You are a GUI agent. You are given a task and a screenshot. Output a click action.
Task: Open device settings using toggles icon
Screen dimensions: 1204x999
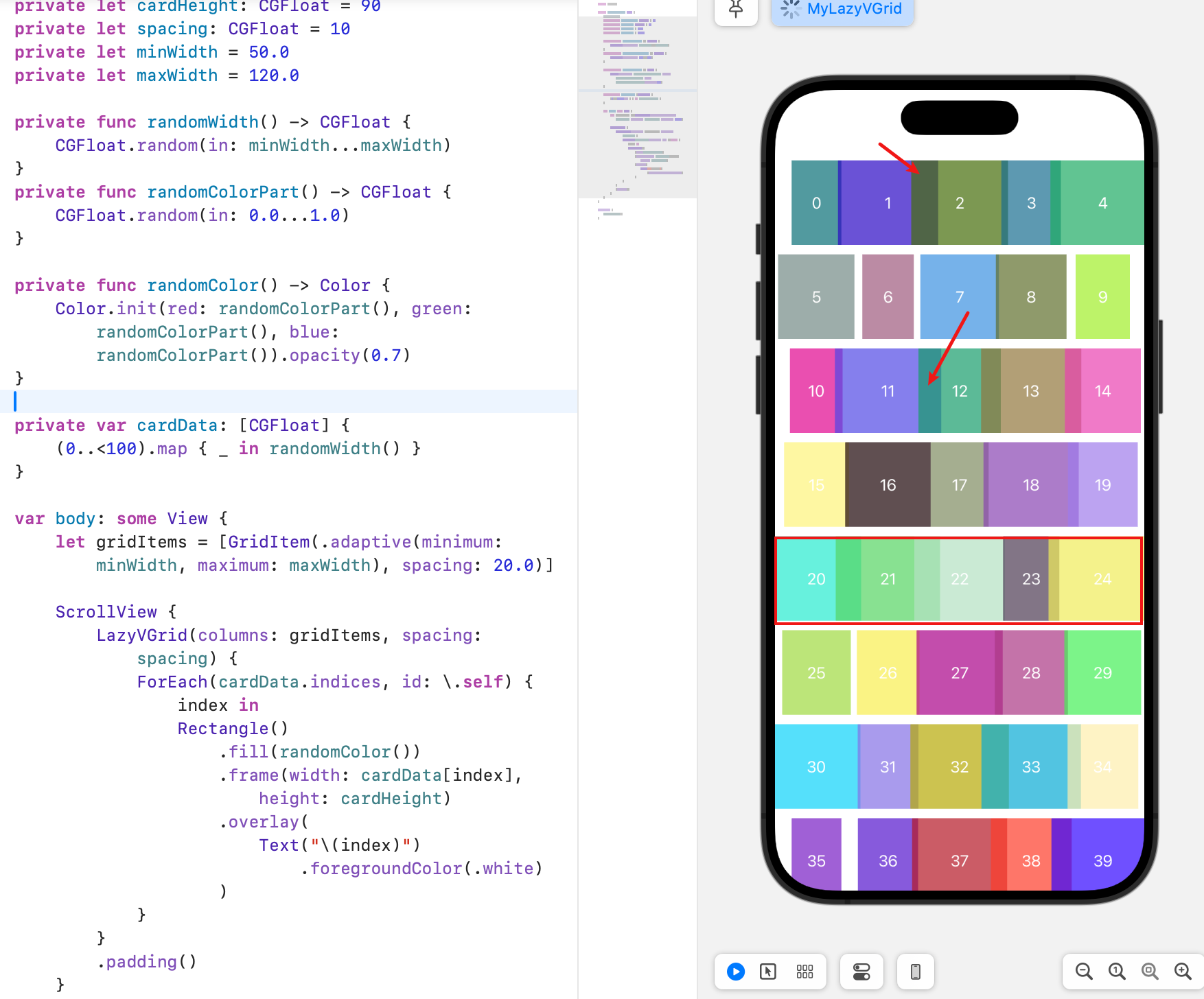[x=861, y=972]
